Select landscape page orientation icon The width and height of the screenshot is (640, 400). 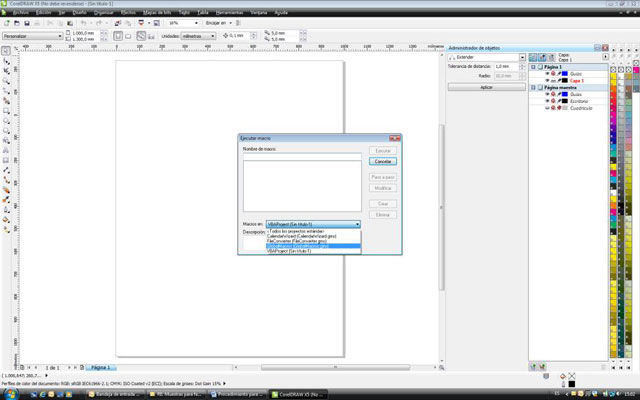[x=130, y=35]
